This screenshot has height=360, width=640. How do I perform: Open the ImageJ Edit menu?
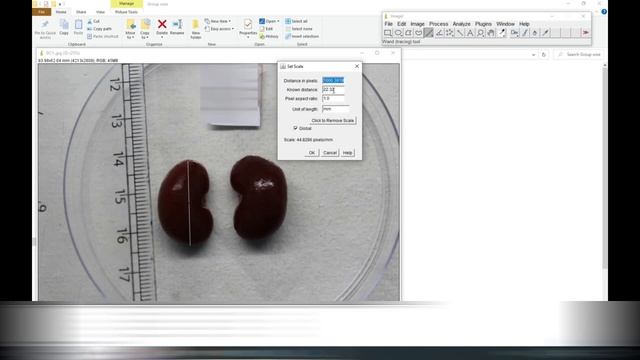402,24
